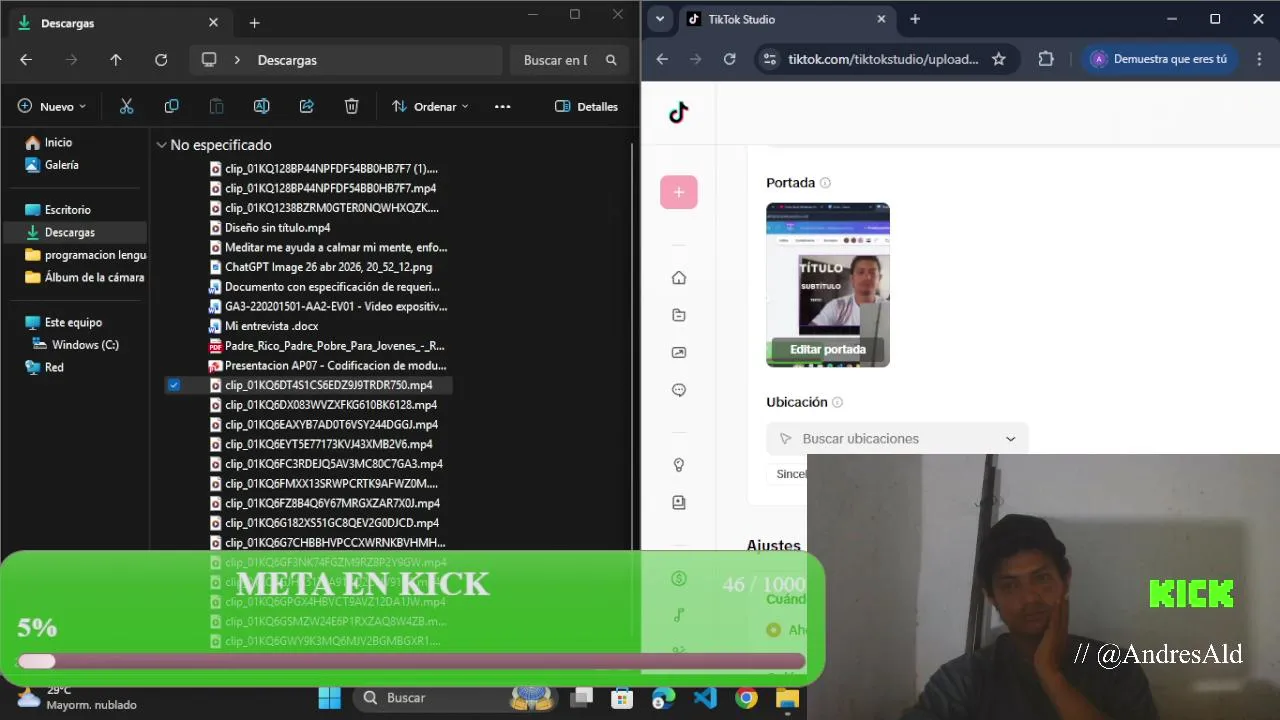Viewport: 1280px width, 720px height.
Task: Open the Chrome three-dot menu
Action: point(1258,59)
